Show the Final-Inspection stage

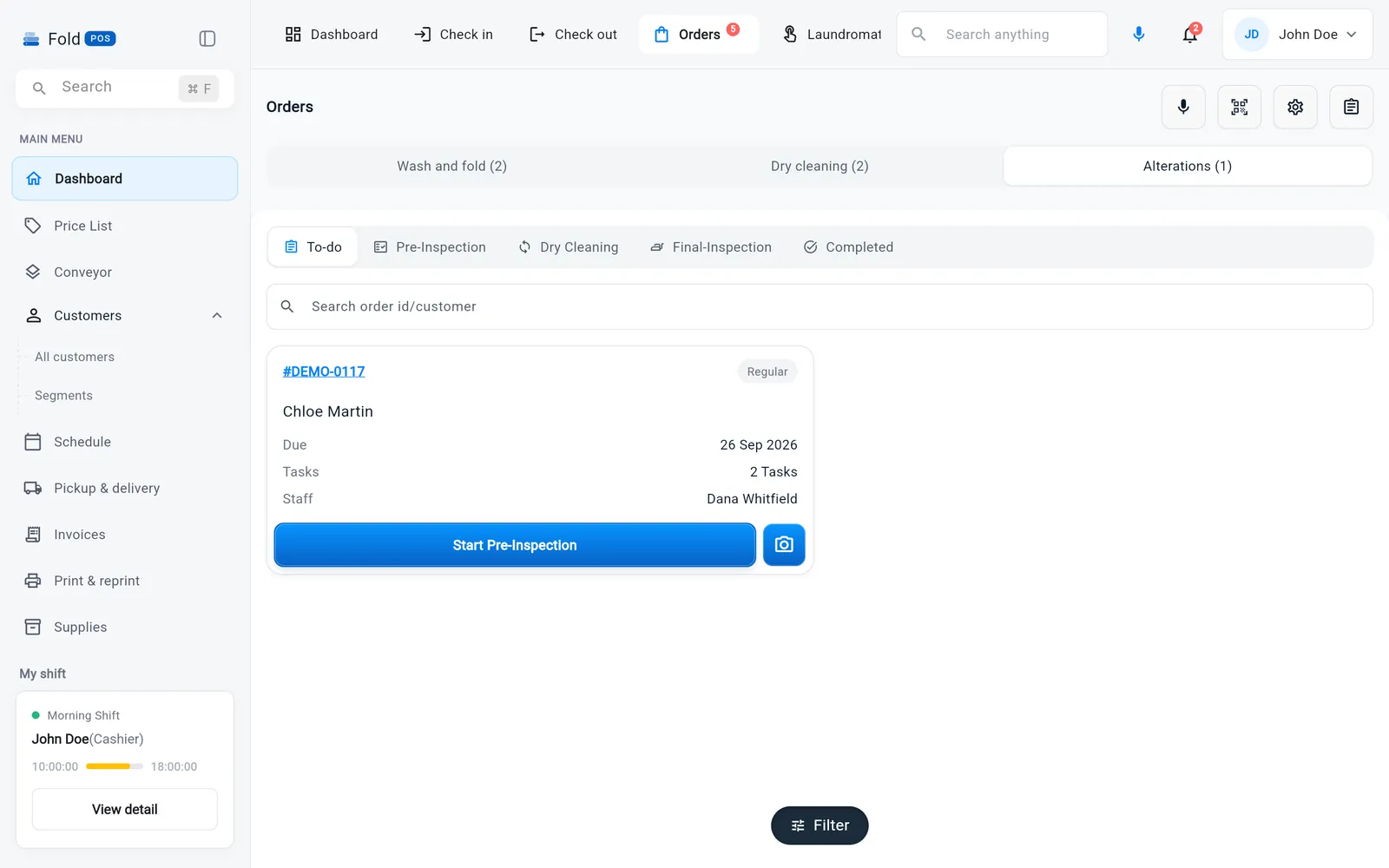tap(711, 247)
